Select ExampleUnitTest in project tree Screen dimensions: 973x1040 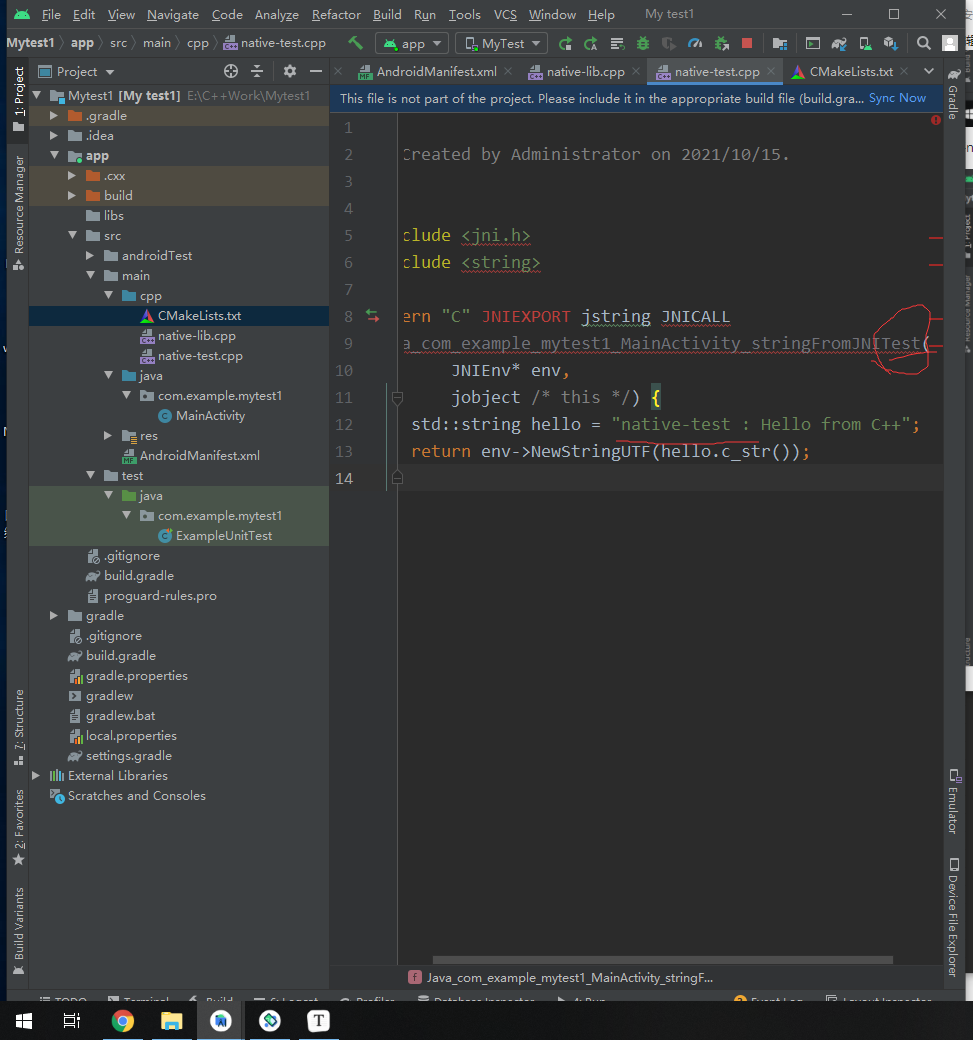pyautogui.click(x=224, y=536)
